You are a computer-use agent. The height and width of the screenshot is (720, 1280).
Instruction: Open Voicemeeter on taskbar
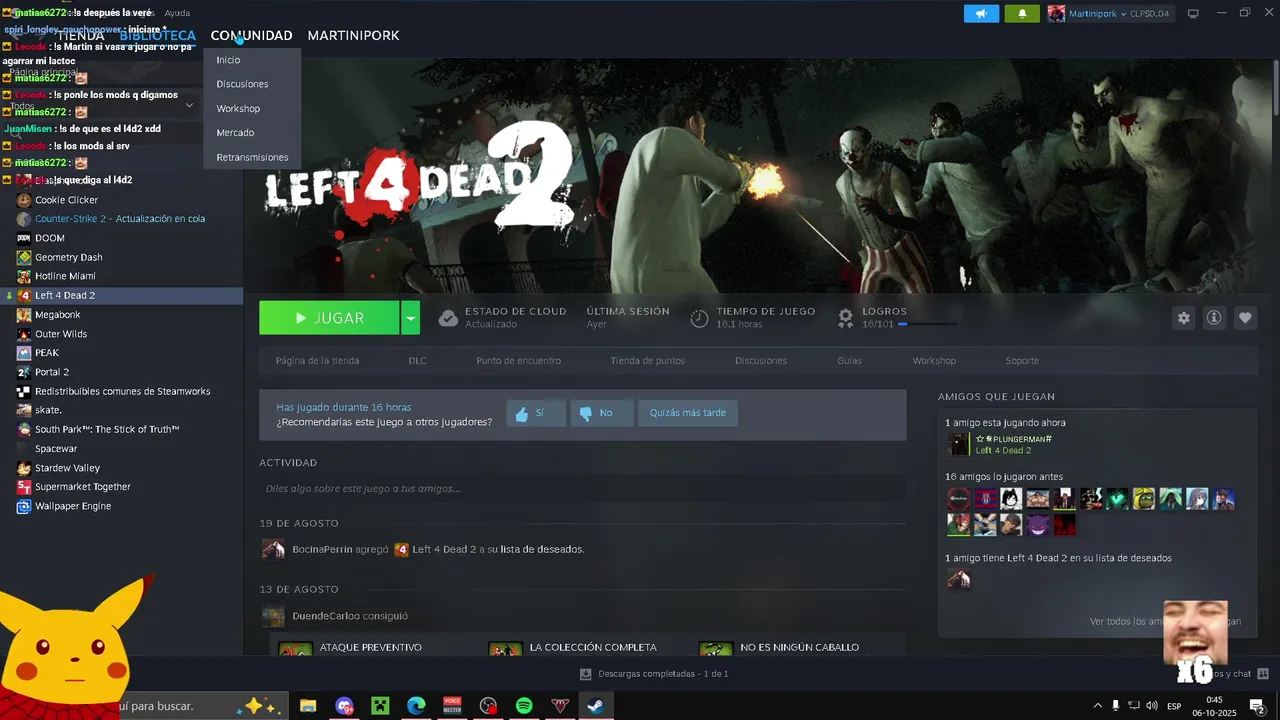tap(452, 706)
